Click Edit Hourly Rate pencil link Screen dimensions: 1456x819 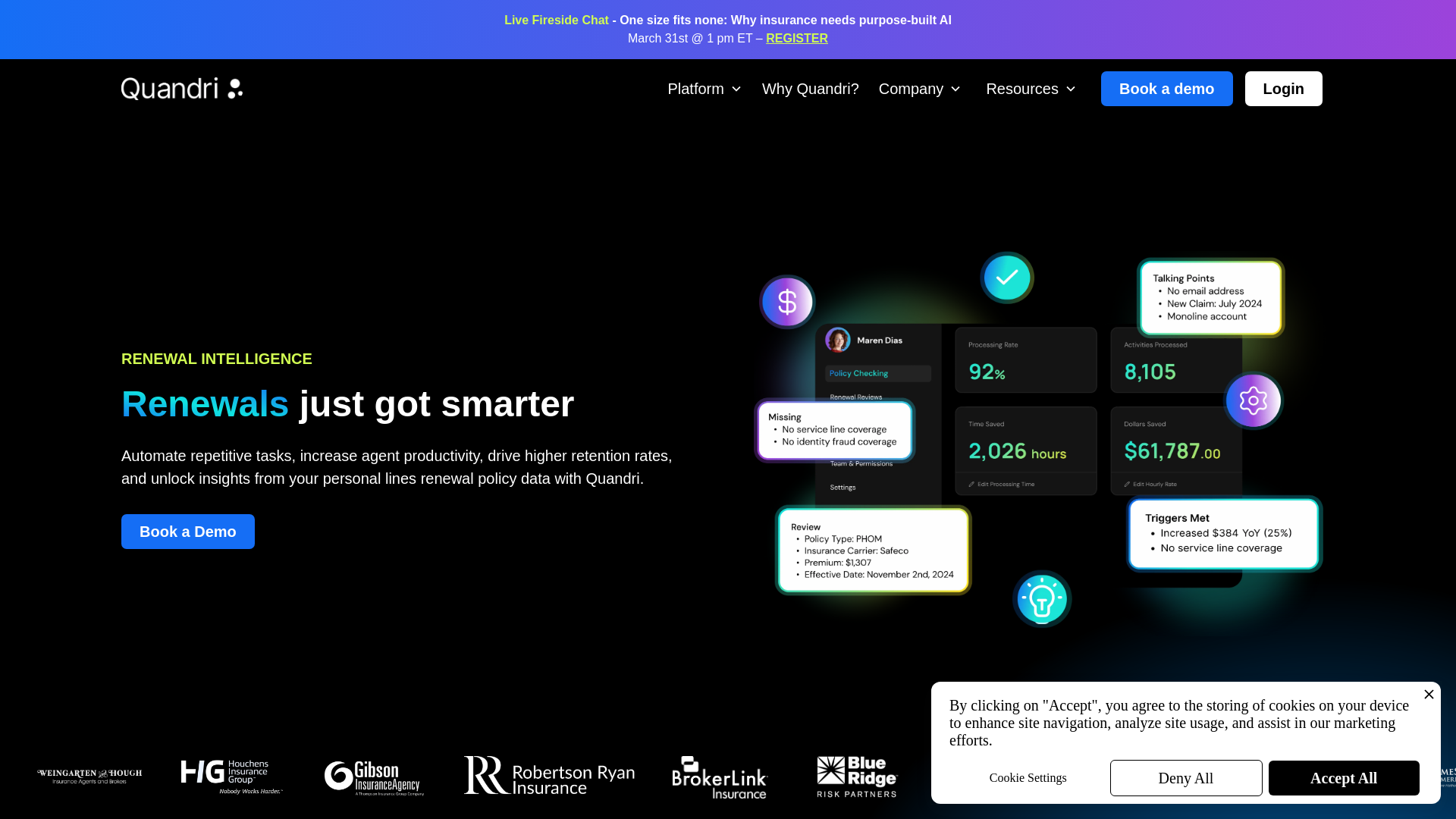point(1150,484)
